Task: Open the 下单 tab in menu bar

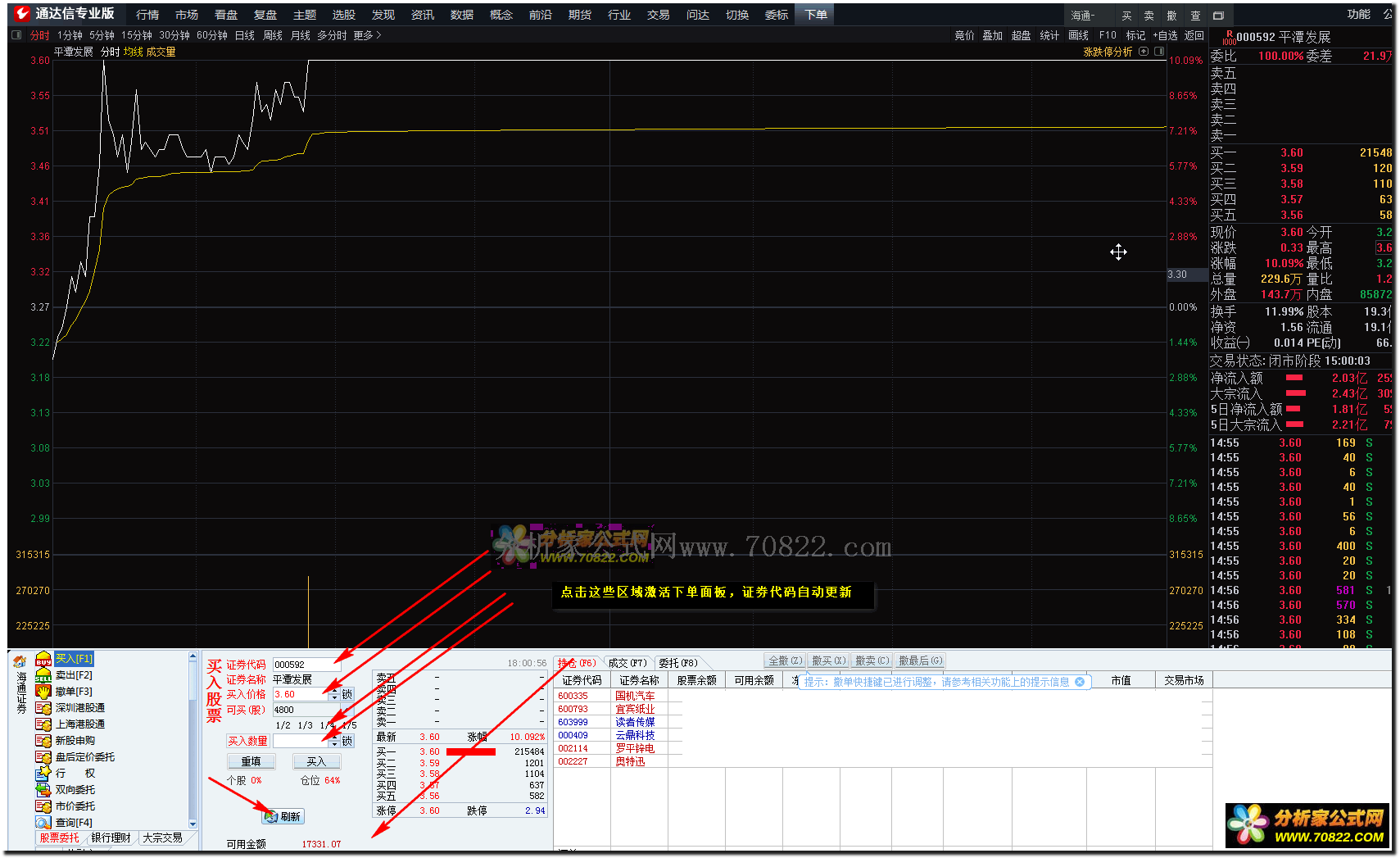Action: pyautogui.click(x=815, y=15)
